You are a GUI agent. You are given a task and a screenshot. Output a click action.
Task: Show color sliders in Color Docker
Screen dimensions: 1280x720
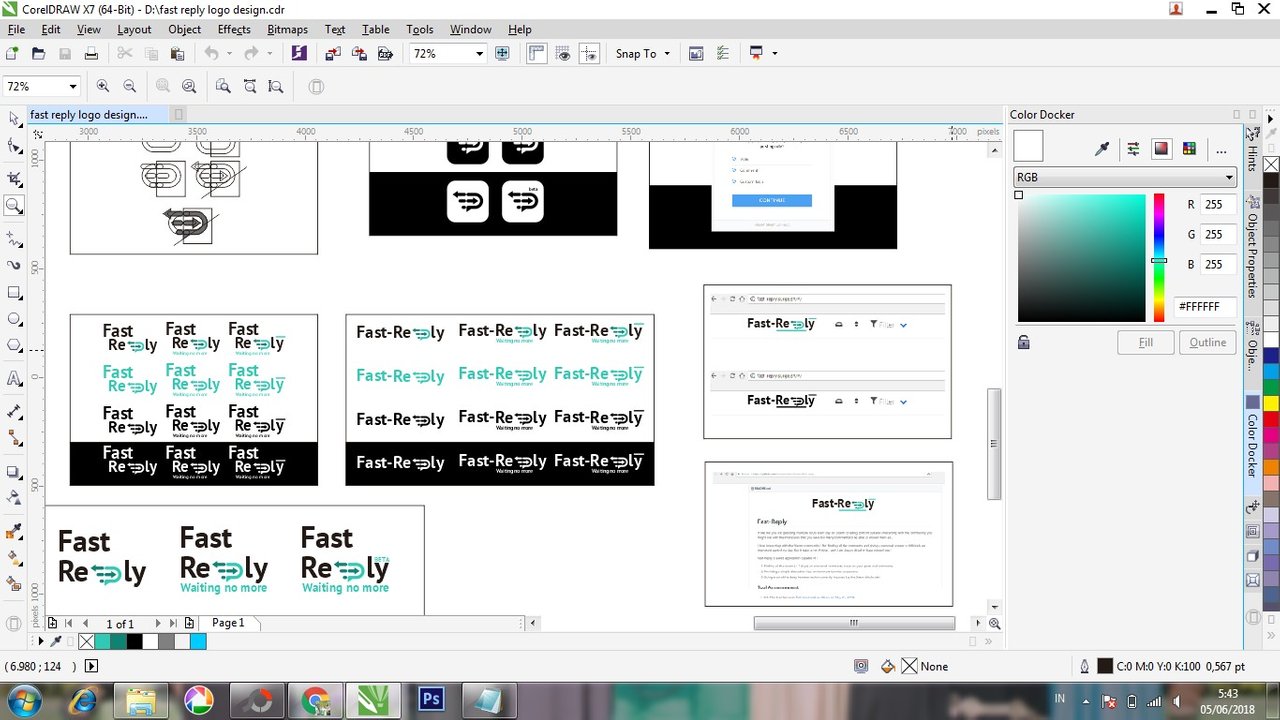tap(1133, 149)
